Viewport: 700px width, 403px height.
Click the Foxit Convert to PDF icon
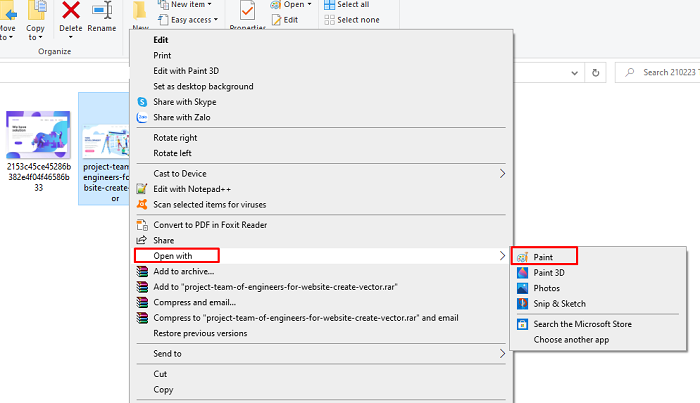[142, 225]
